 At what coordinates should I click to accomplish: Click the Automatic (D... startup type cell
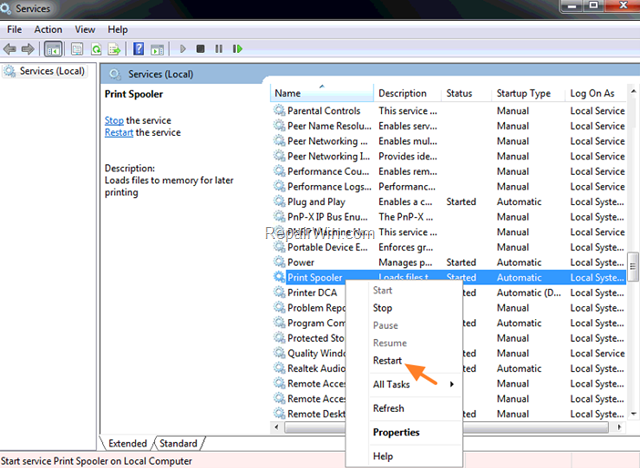coord(529,293)
